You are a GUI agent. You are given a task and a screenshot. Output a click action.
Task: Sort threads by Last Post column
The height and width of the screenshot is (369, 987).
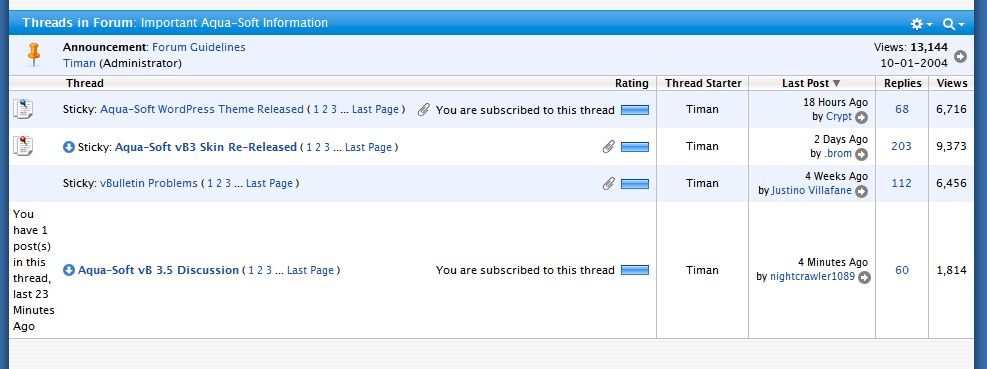[x=805, y=83]
